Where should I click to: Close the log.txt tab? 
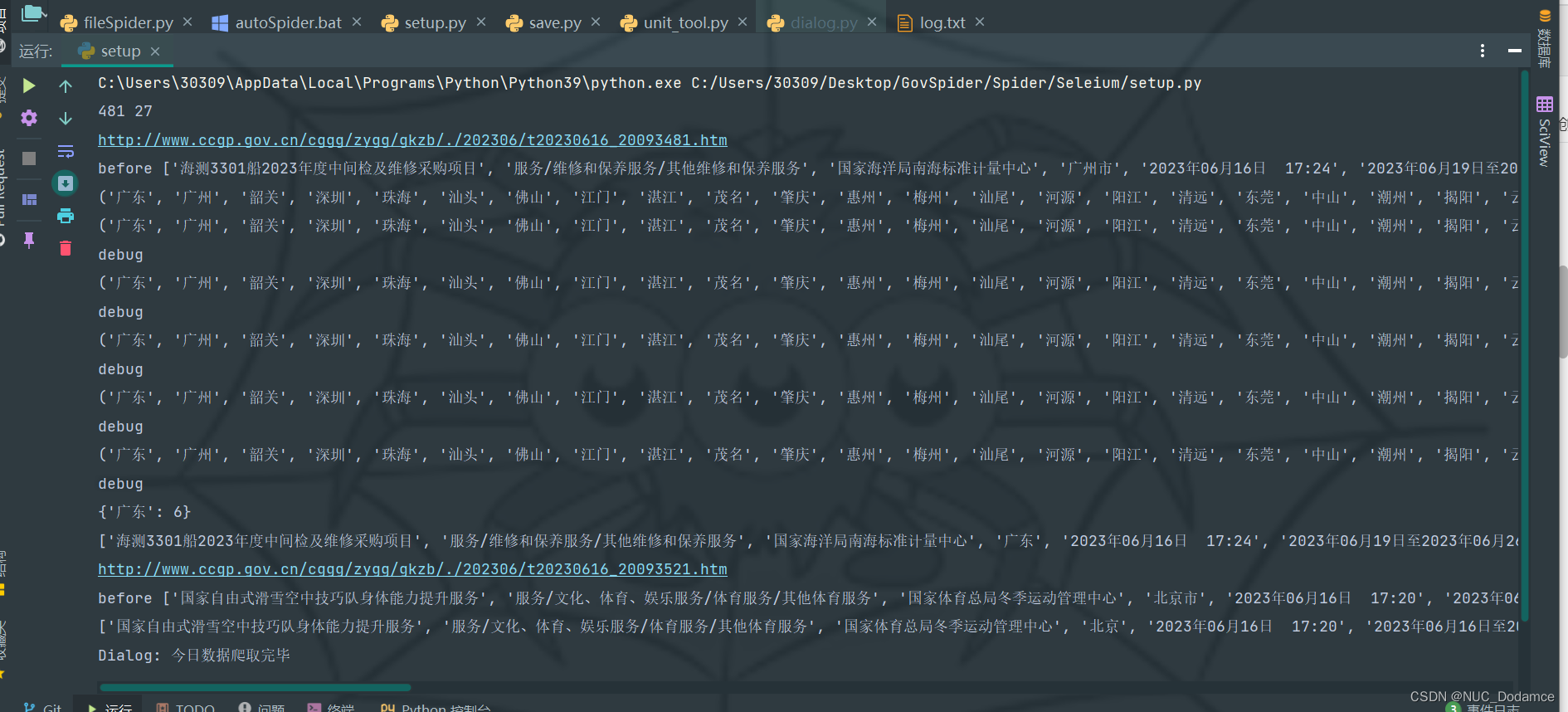point(980,22)
